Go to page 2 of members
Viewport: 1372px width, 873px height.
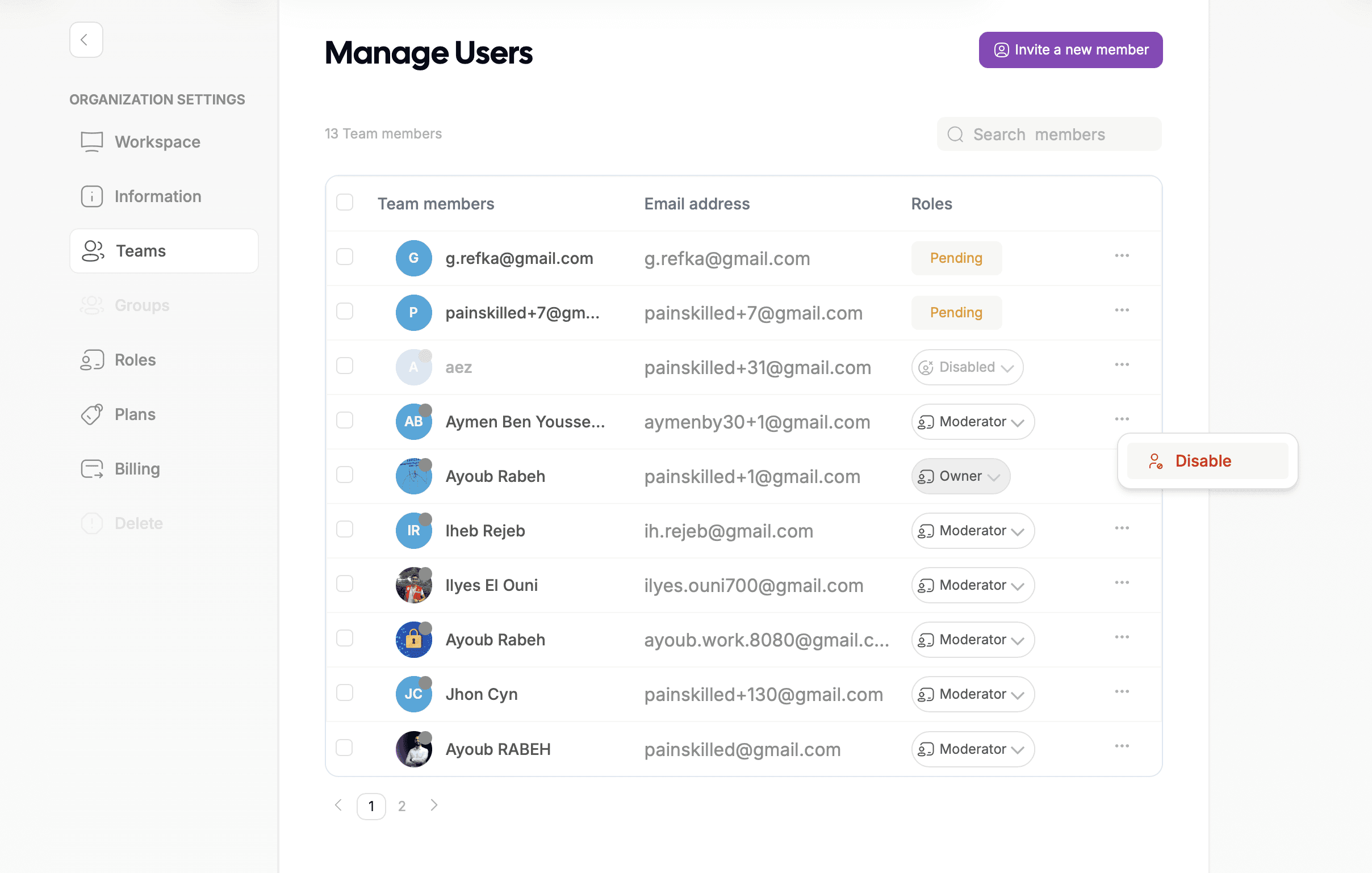coord(401,806)
